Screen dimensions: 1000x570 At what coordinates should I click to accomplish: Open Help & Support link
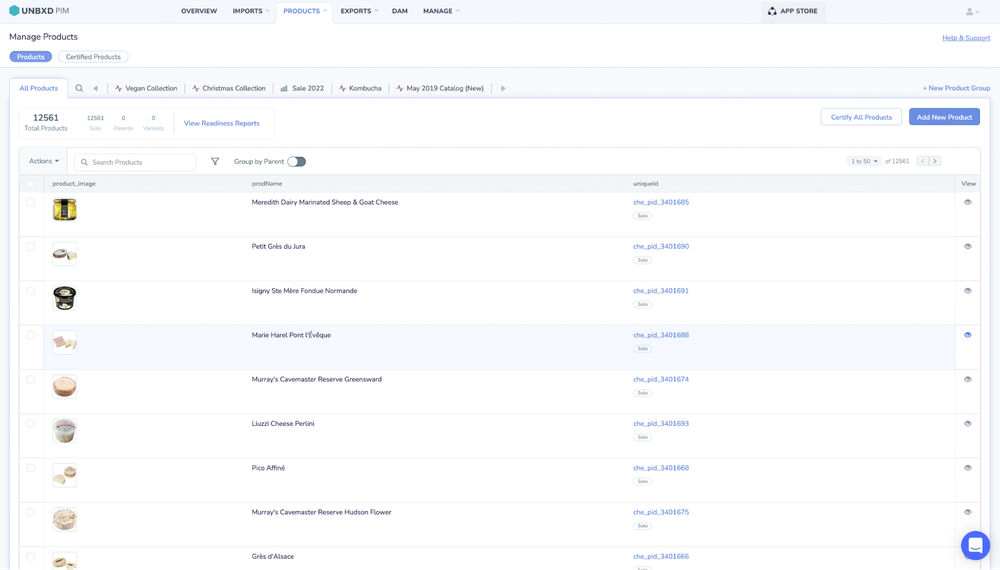point(966,38)
